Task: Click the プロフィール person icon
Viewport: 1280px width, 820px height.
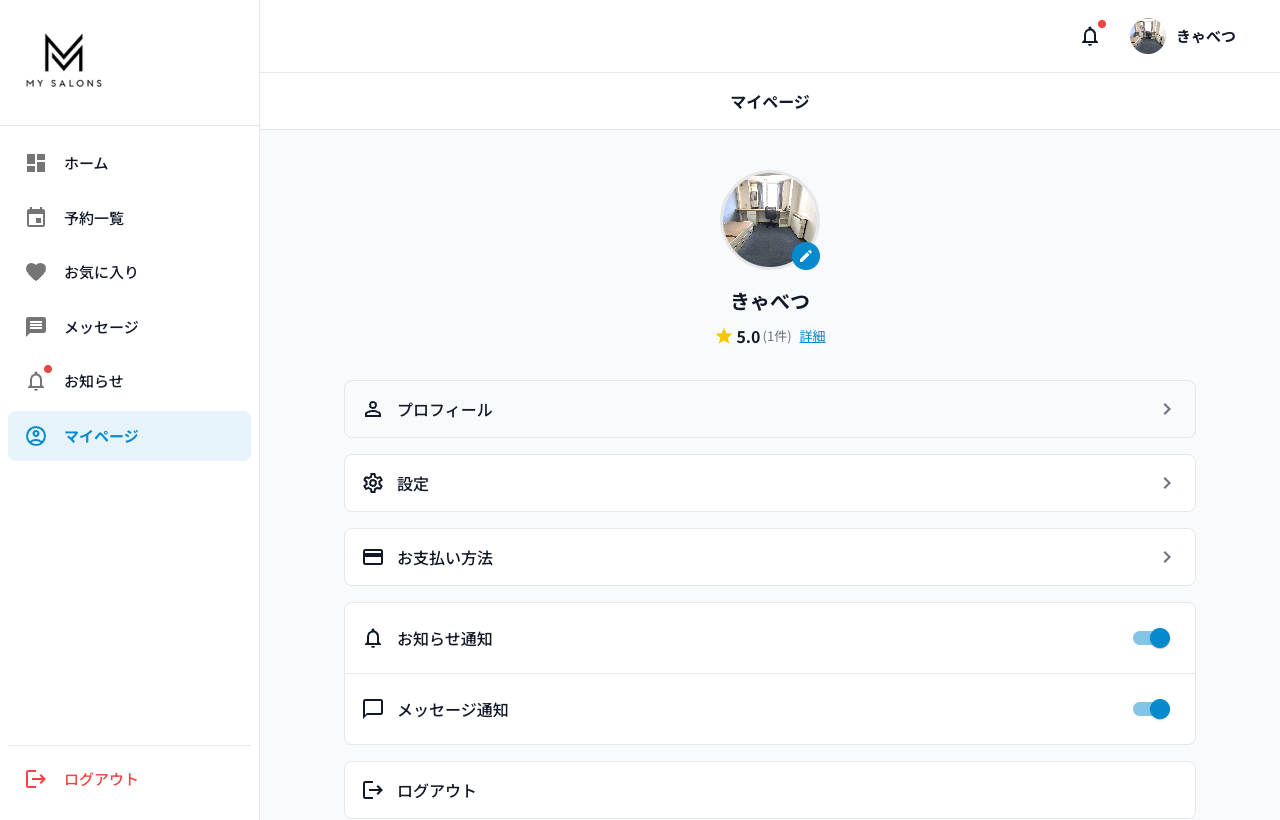Action: coord(373,409)
